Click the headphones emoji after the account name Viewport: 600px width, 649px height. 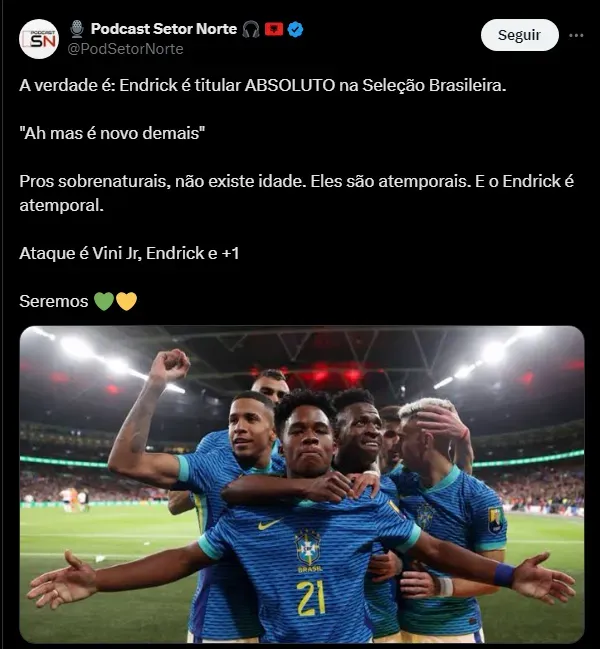click(251, 29)
